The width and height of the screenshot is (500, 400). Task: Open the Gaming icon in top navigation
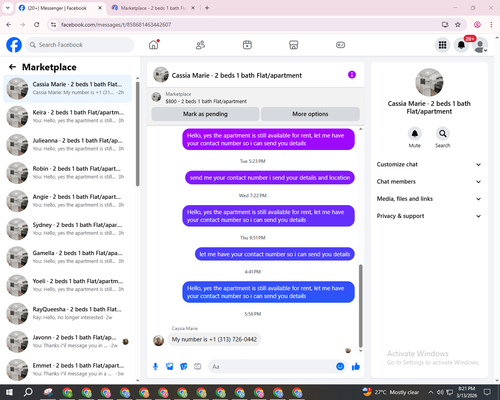click(x=340, y=45)
